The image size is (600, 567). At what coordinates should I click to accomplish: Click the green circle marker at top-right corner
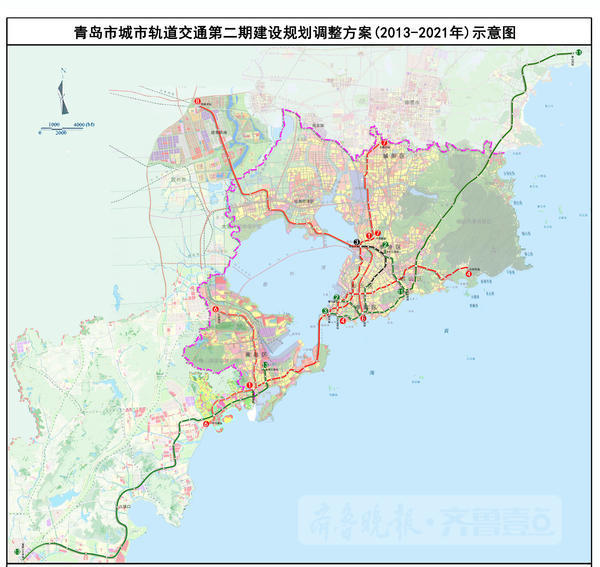(x=578, y=52)
